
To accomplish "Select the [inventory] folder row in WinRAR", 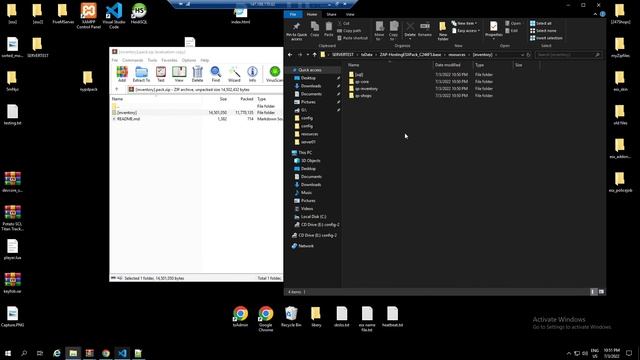I will click(x=197, y=112).
